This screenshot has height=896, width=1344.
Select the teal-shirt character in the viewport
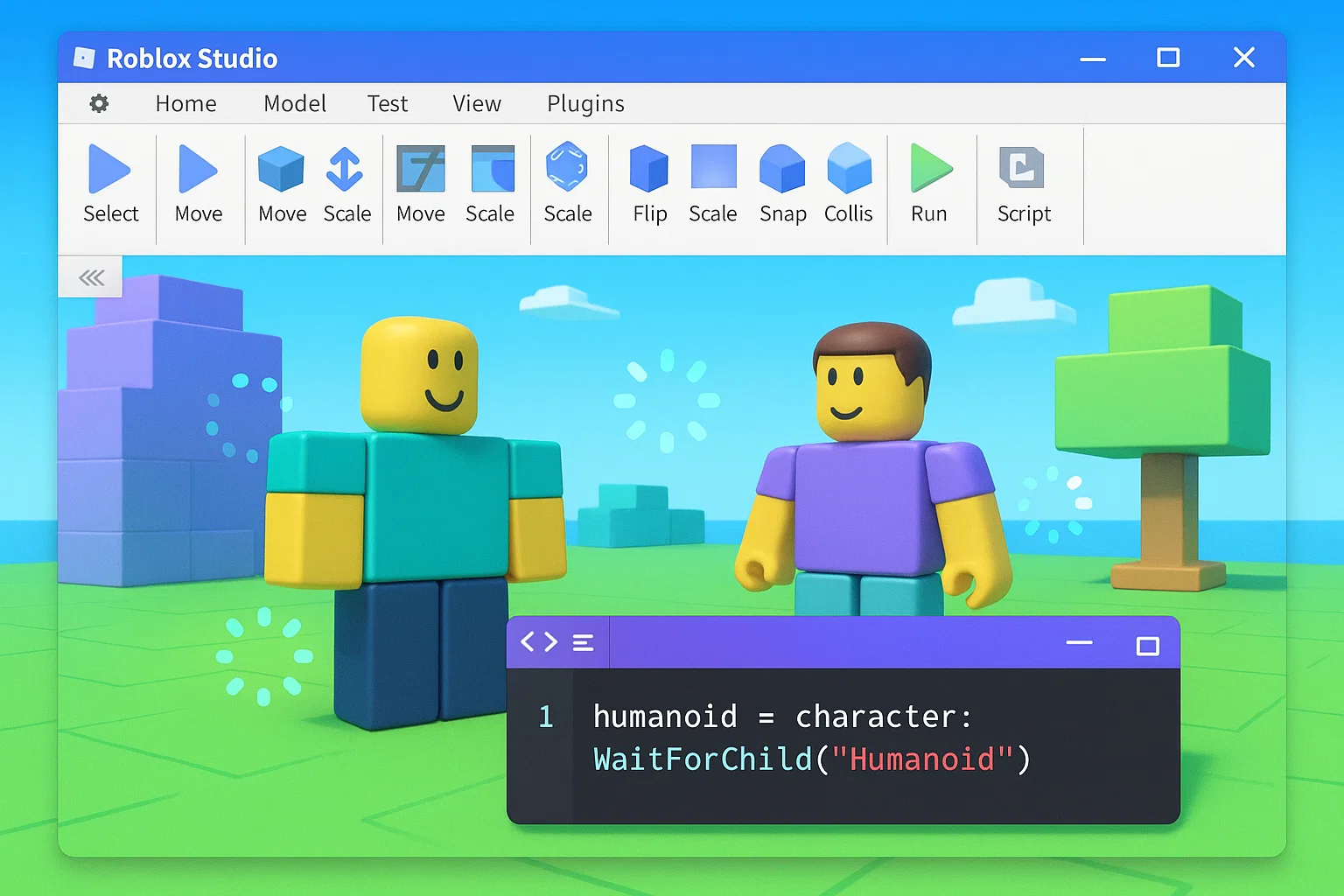coord(415,521)
